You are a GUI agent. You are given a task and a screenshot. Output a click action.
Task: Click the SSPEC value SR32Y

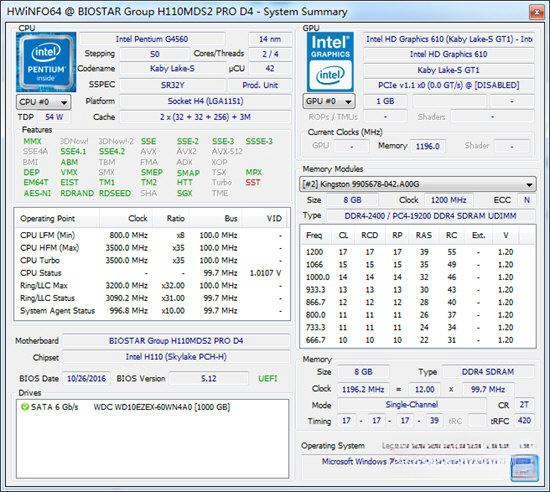pos(172,85)
